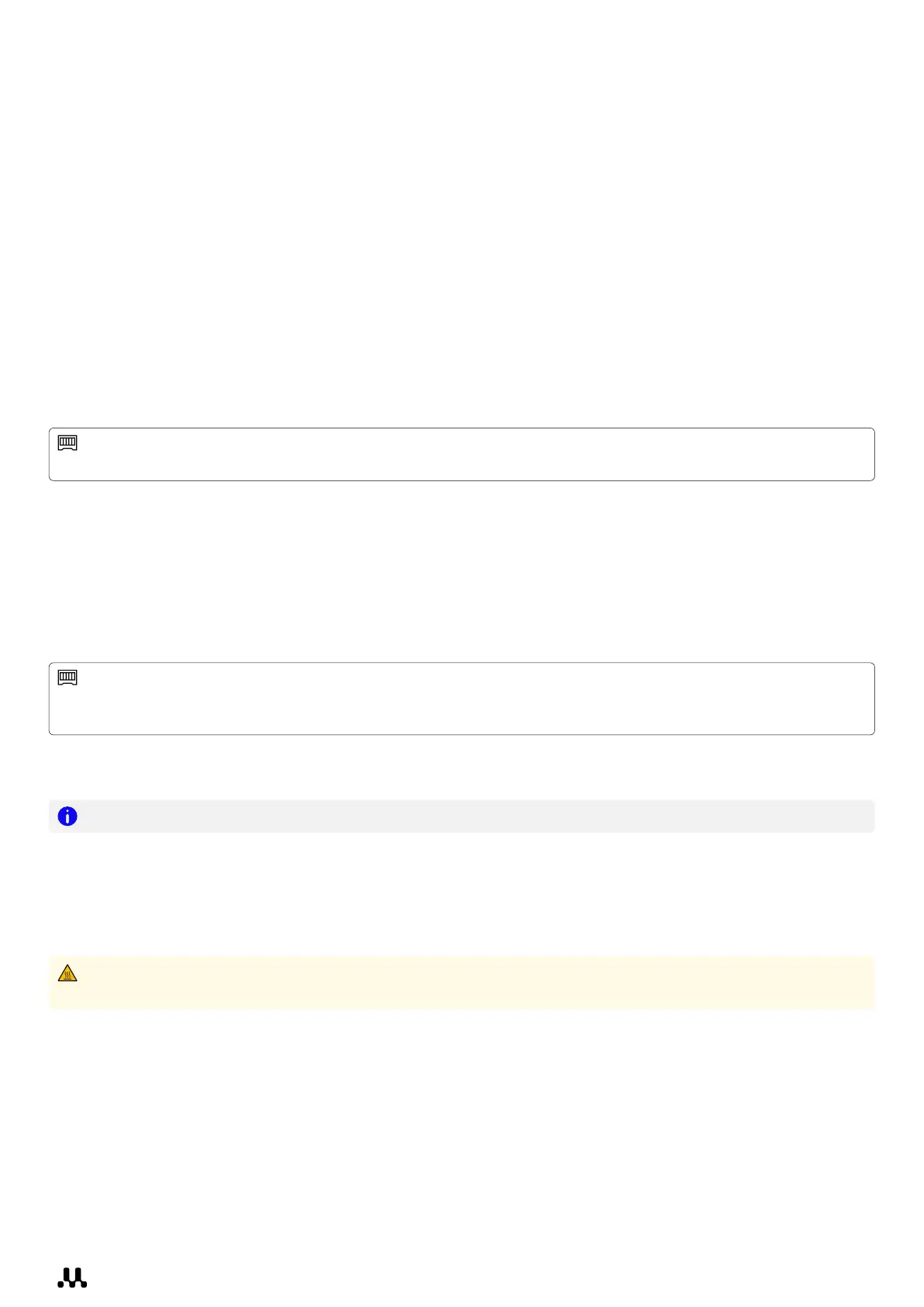Click the blue circular info icon
924x1307 pixels.
coord(67,816)
